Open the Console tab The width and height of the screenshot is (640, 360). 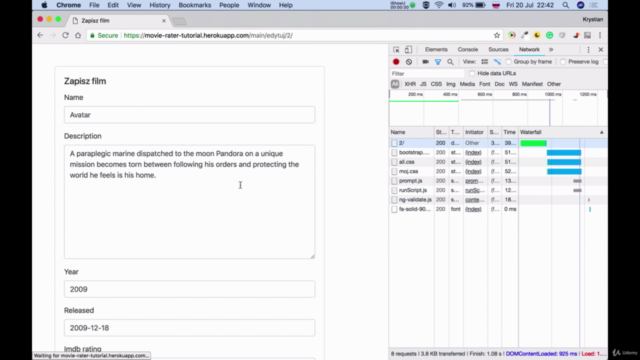coord(468,50)
